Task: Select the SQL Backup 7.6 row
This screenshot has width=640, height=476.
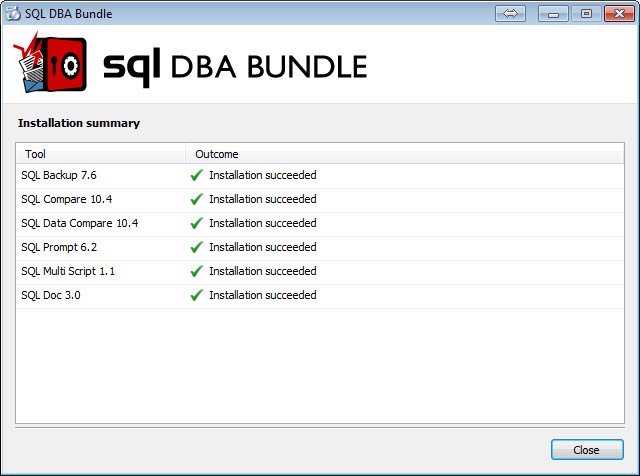Action: tap(320, 176)
